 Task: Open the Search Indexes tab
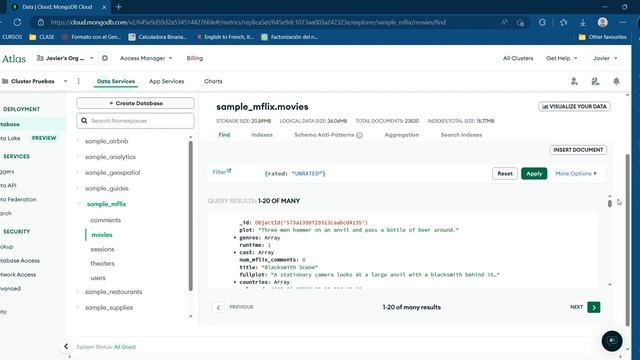[461, 135]
